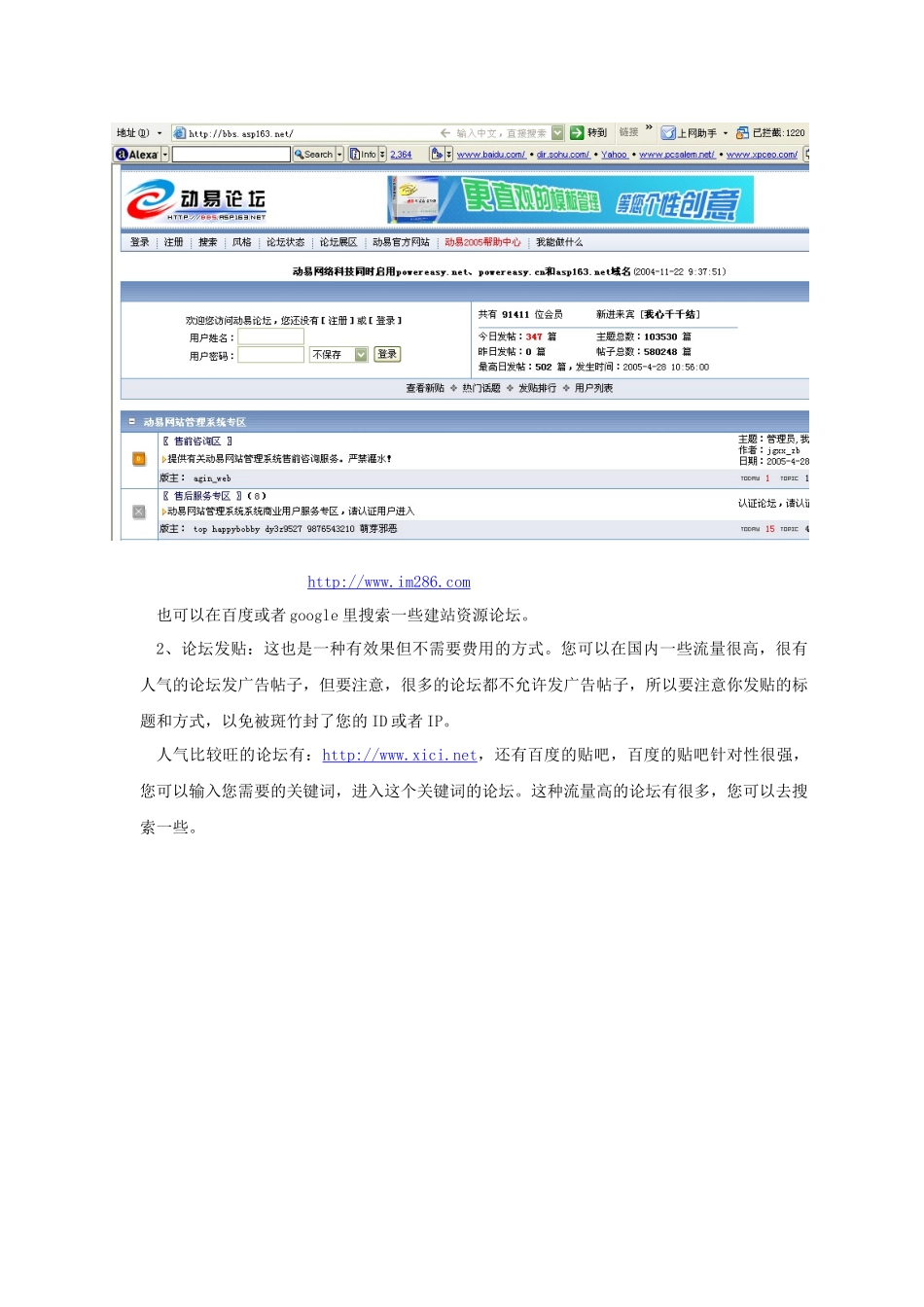
Task: Open the 我能做什么 menu item
Action: point(559,242)
